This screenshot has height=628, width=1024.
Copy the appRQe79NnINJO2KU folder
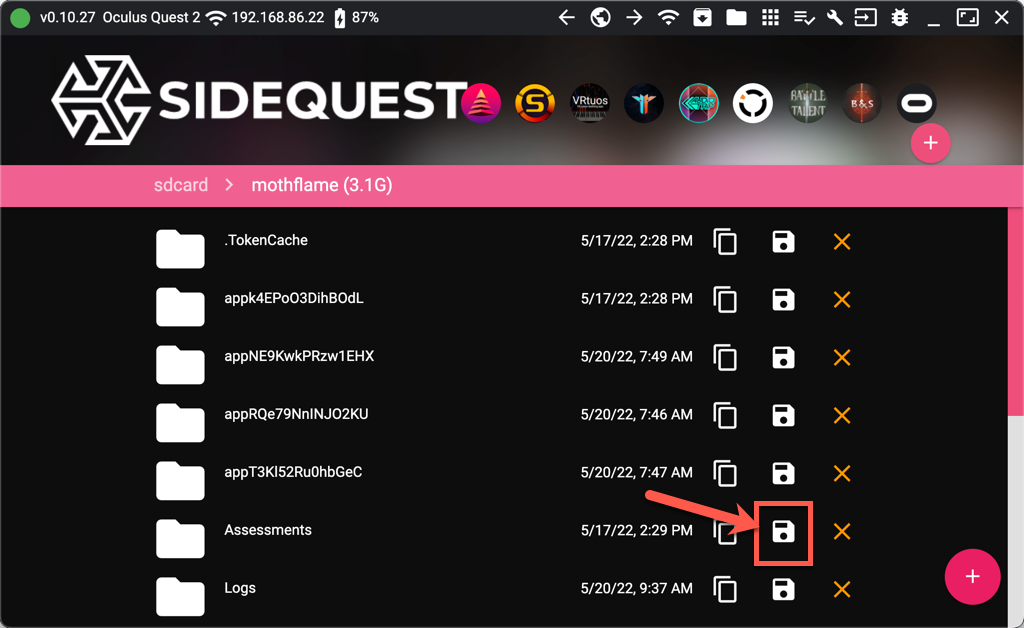[726, 415]
